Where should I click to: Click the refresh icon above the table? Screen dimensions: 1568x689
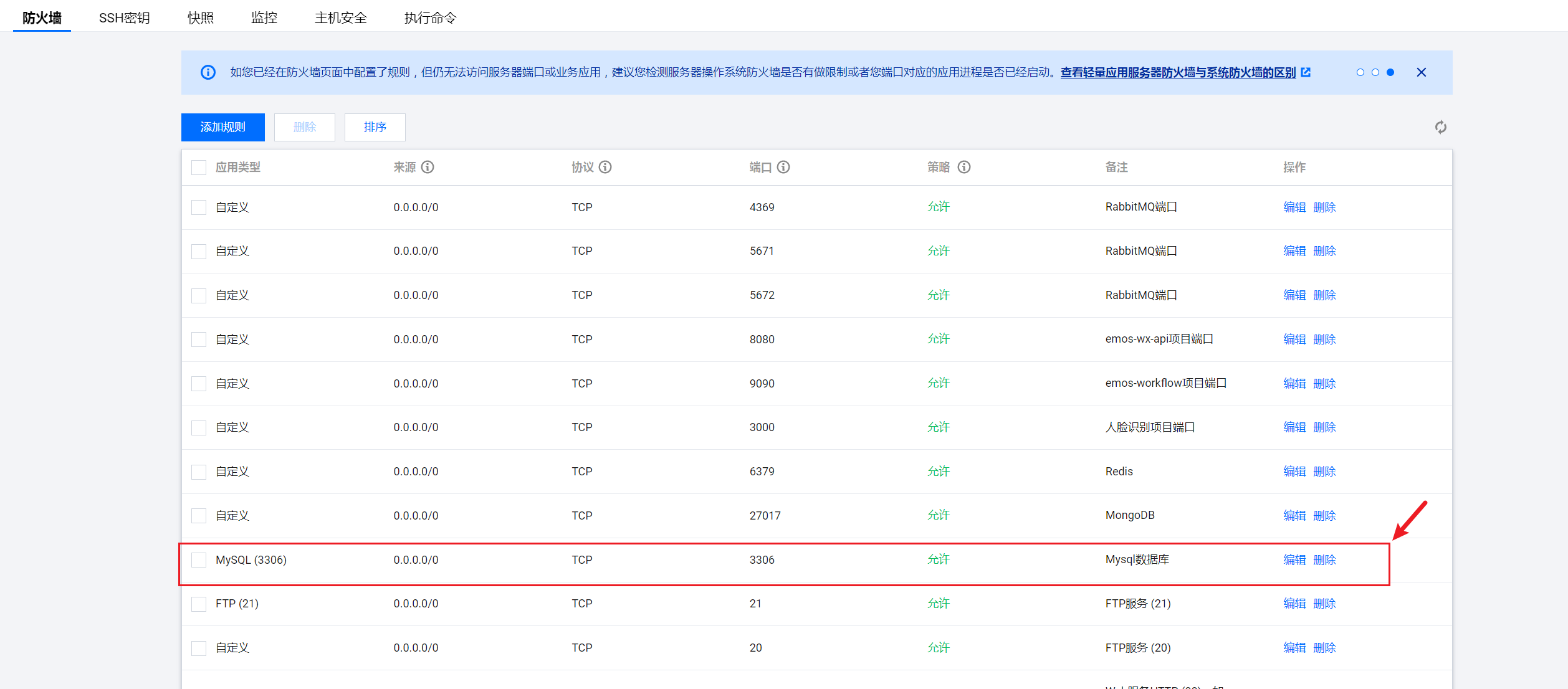(1440, 127)
